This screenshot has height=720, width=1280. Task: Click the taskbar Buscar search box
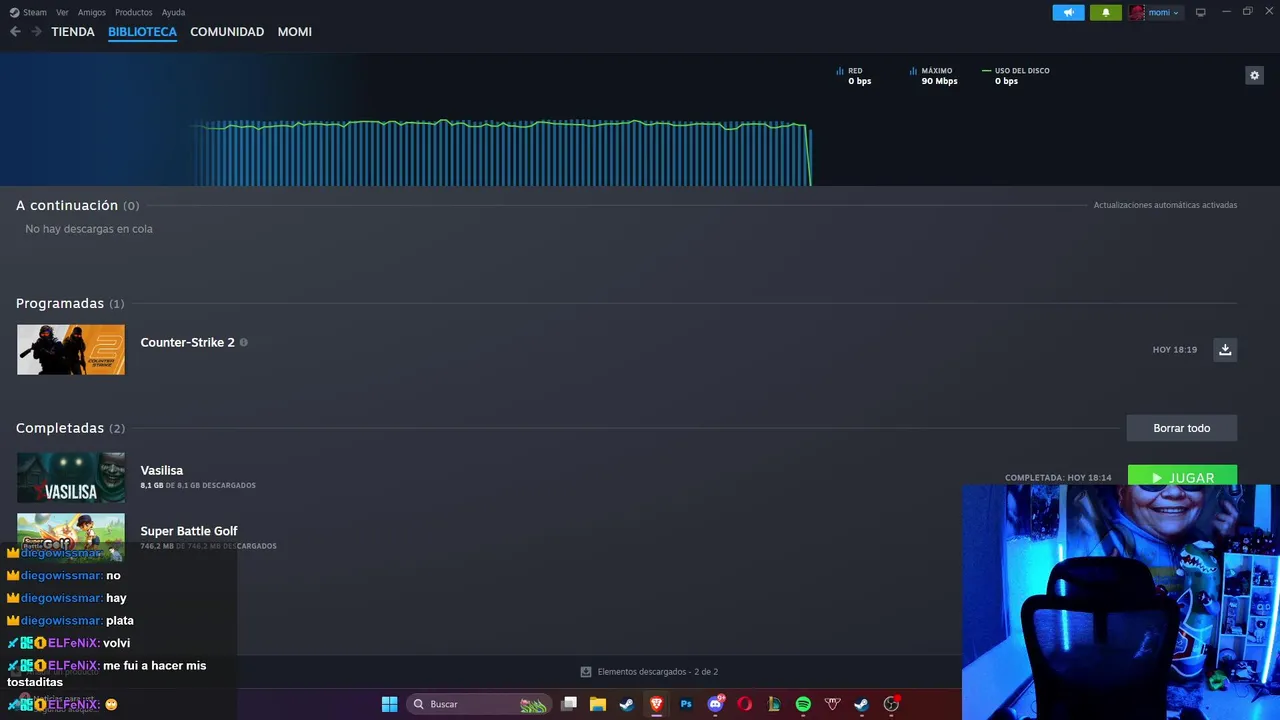point(479,704)
